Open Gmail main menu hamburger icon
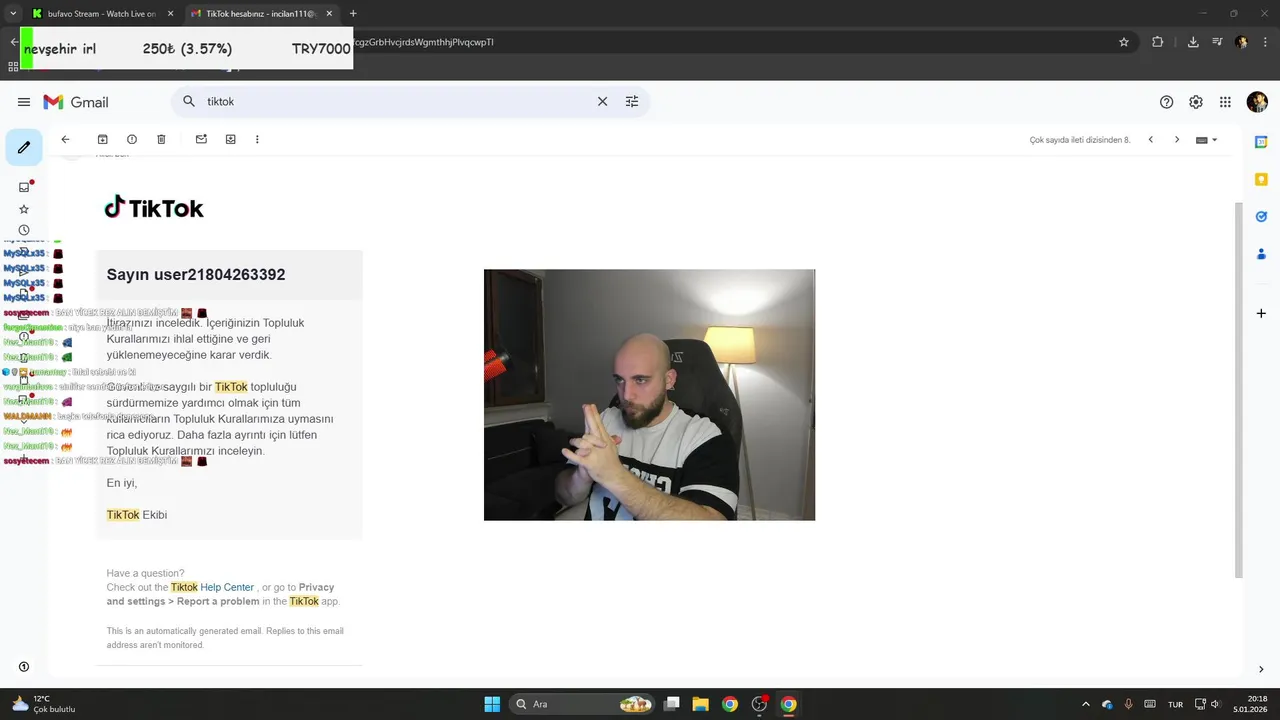The height and width of the screenshot is (720, 1280). (24, 102)
